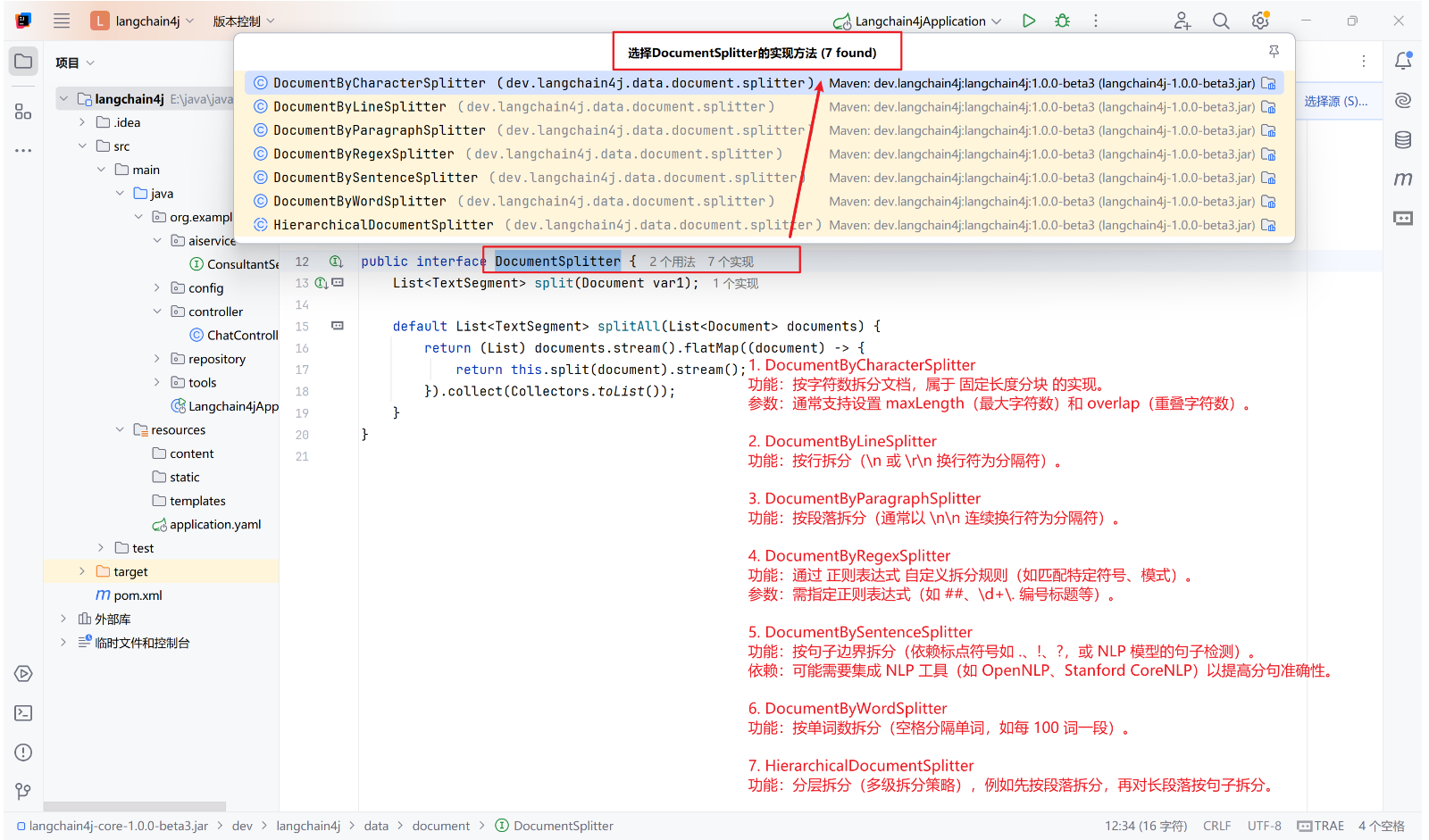The width and height of the screenshot is (1429, 840).
Task: Open Search Everywhere magnifier
Action: coord(1221,21)
